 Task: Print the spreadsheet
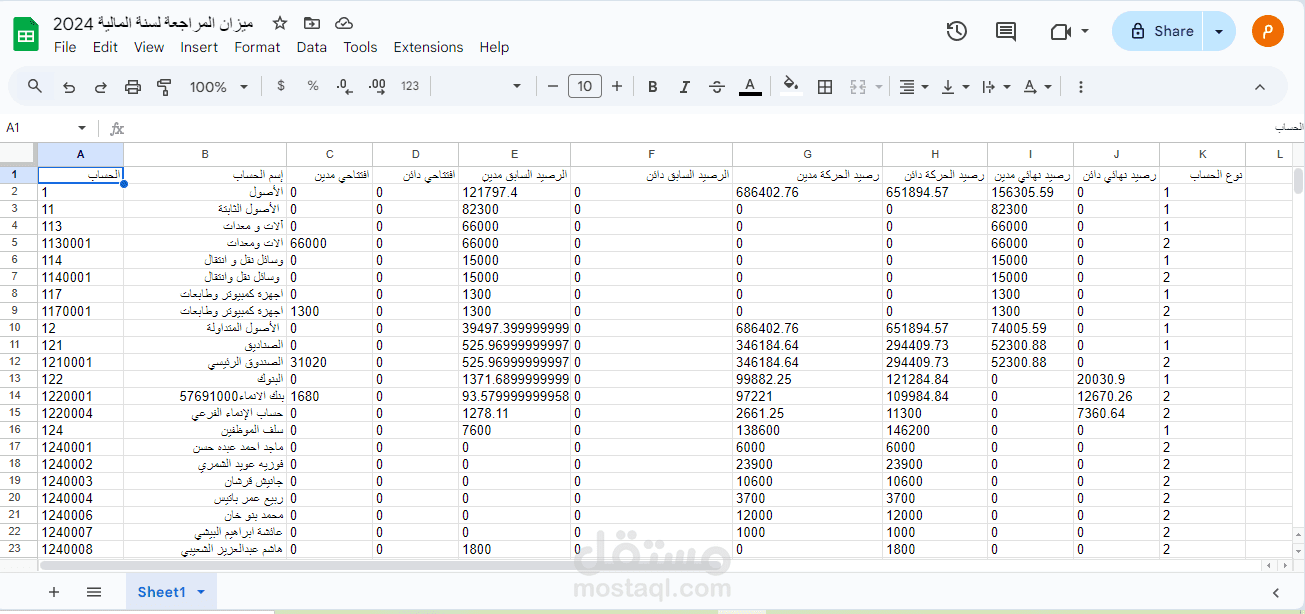133,87
